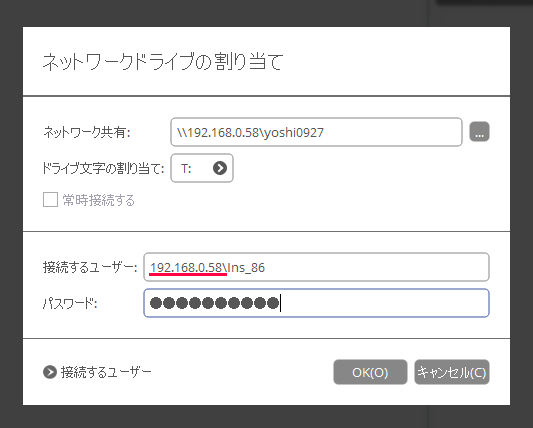Click the ネットワーク共有: field label
533x428 pixels.
pos(87,132)
